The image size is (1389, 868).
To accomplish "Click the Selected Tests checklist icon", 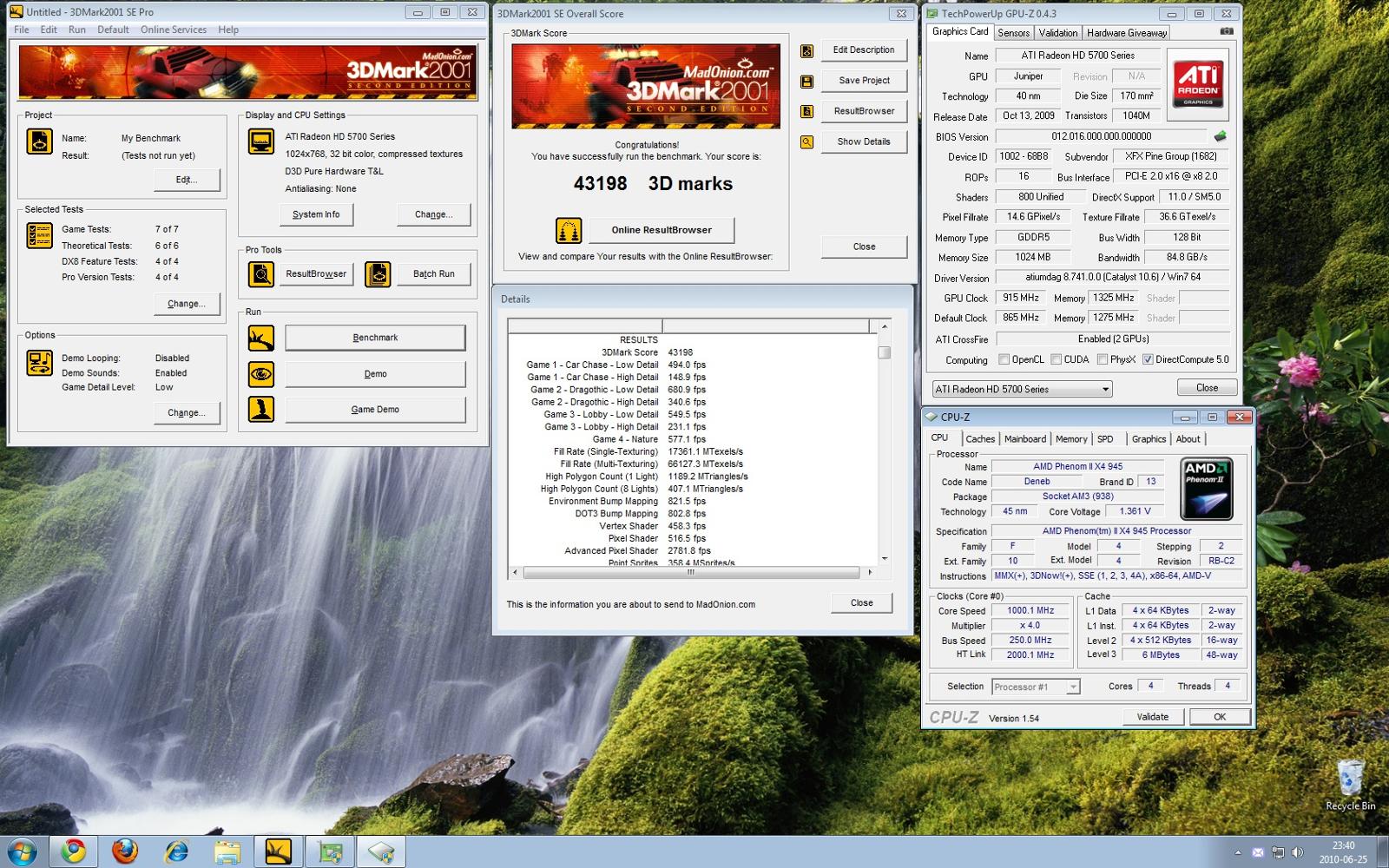I will pyautogui.click(x=39, y=235).
